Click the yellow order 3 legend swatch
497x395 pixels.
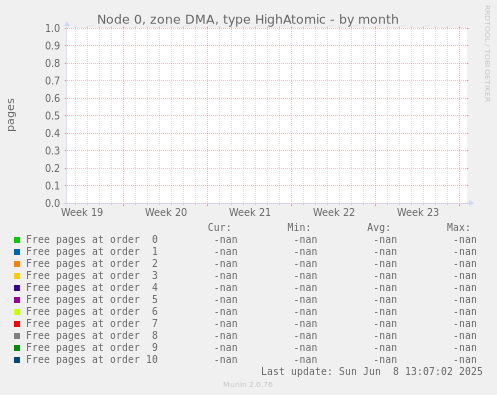[17, 276]
